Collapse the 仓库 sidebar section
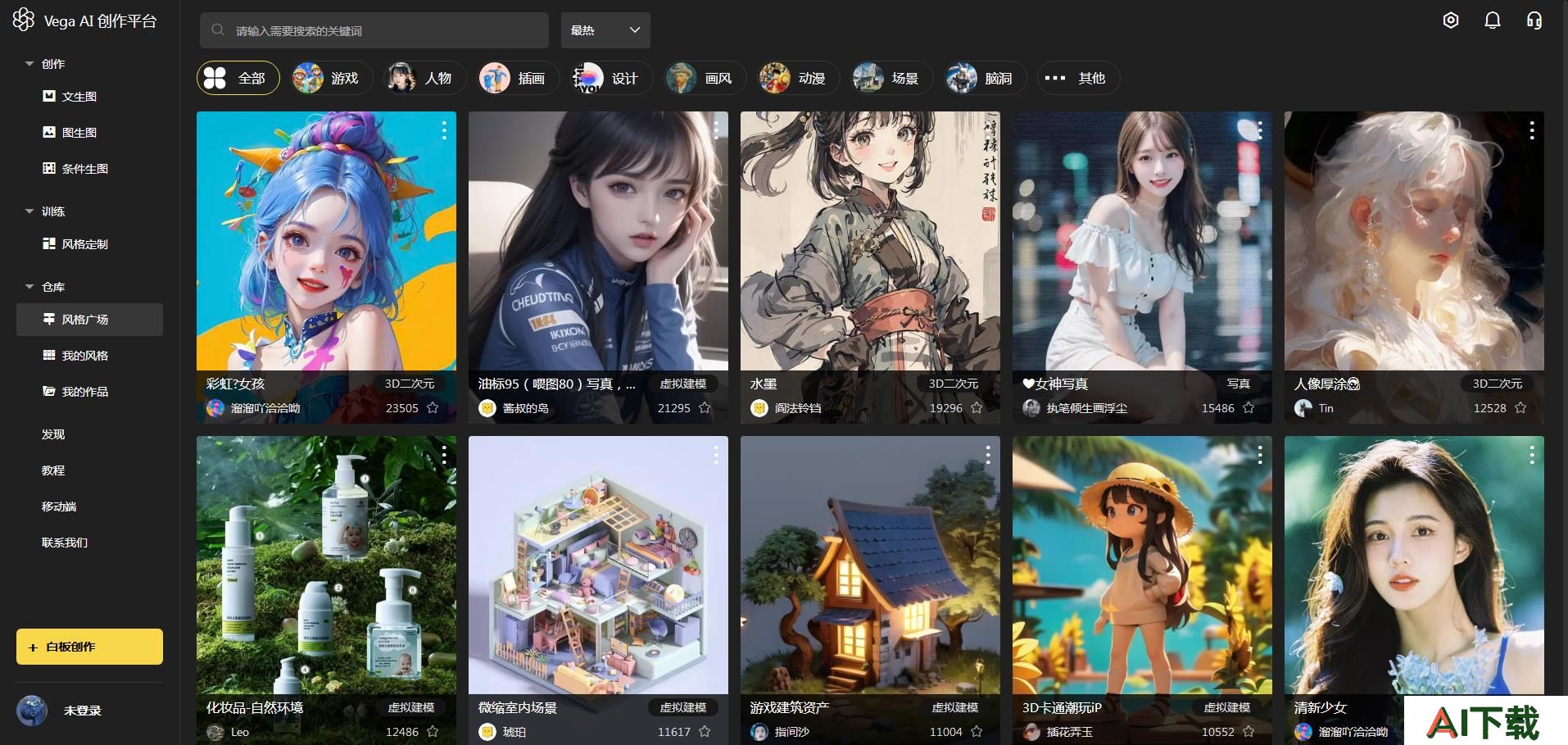The width and height of the screenshot is (1568, 745). point(29,287)
